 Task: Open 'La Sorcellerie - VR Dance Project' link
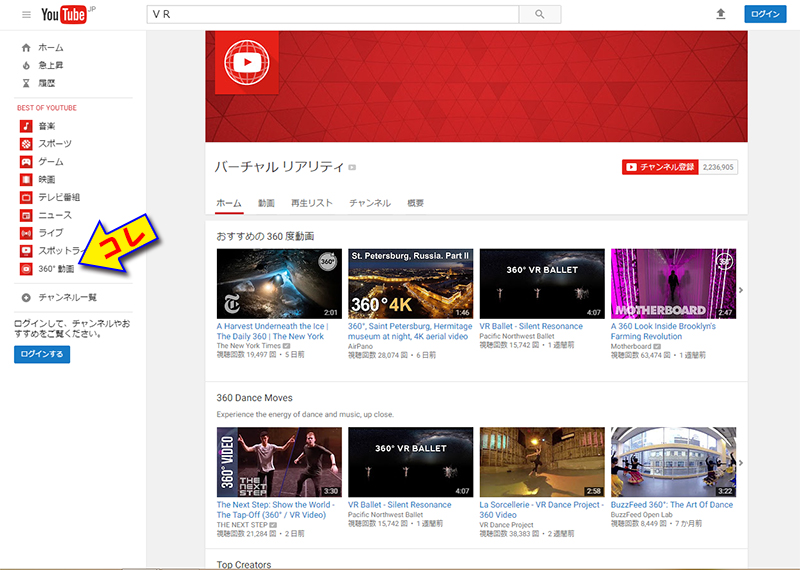pos(541,510)
